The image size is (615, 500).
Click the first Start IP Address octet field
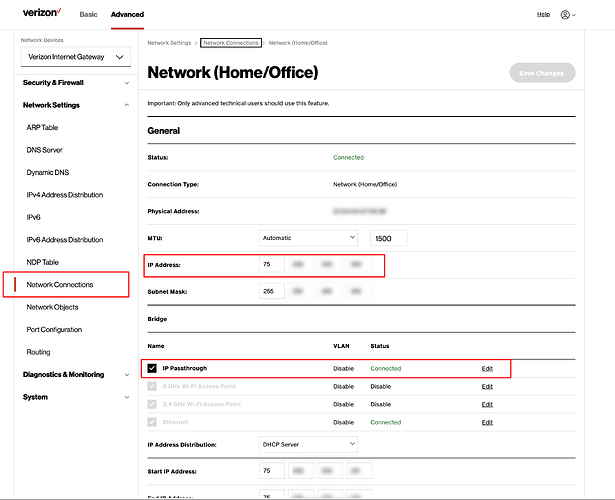coord(271,471)
